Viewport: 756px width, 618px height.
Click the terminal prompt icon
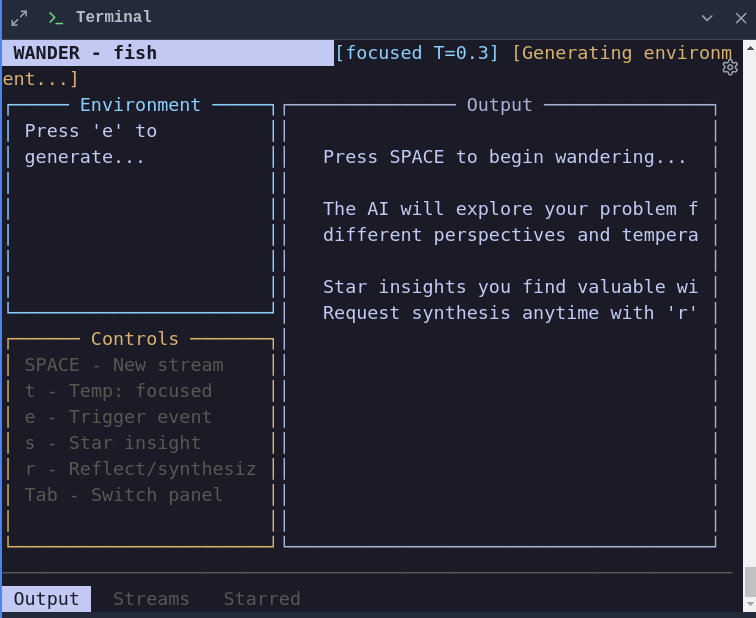pos(55,18)
